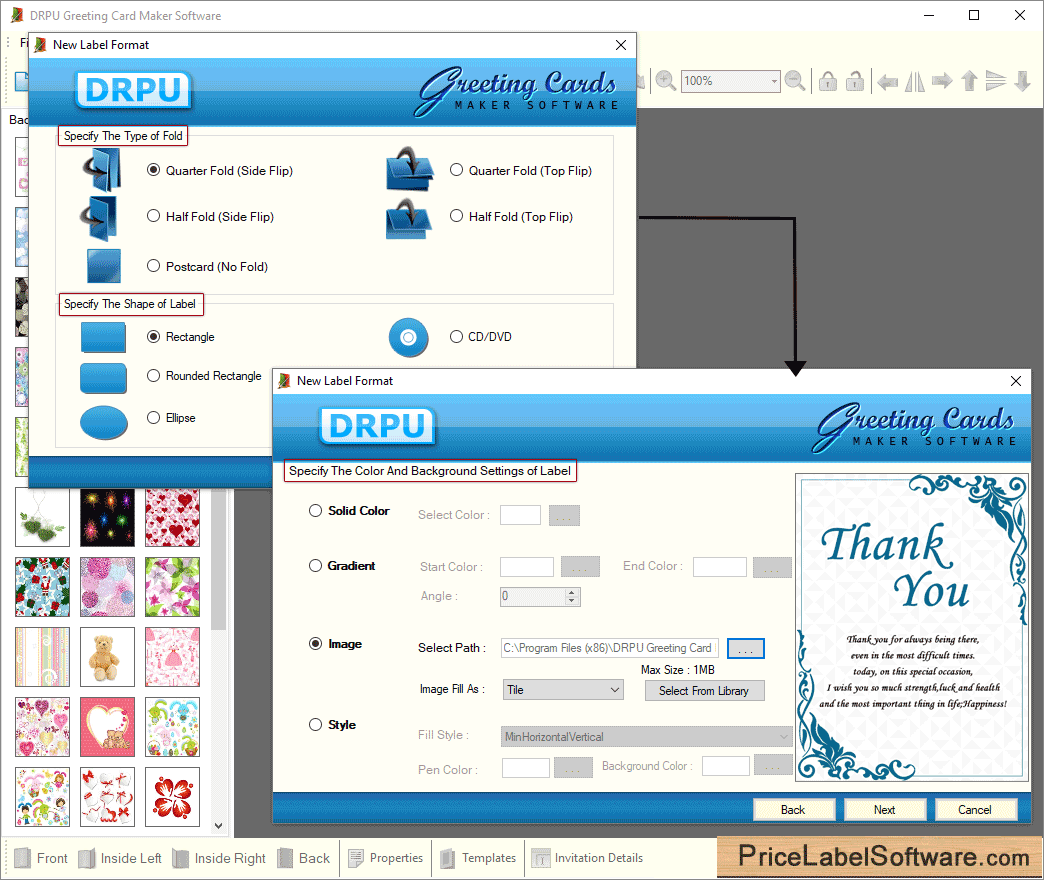Click the Half Fold (Top Flip) card icon
Image resolution: width=1044 pixels, height=880 pixels.
409,218
